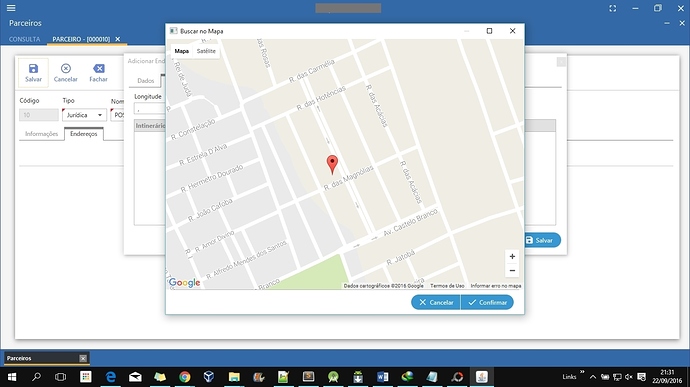Image resolution: width=690 pixels, height=387 pixels.
Task: Confirm the map location with Confirmar
Action: point(487,302)
